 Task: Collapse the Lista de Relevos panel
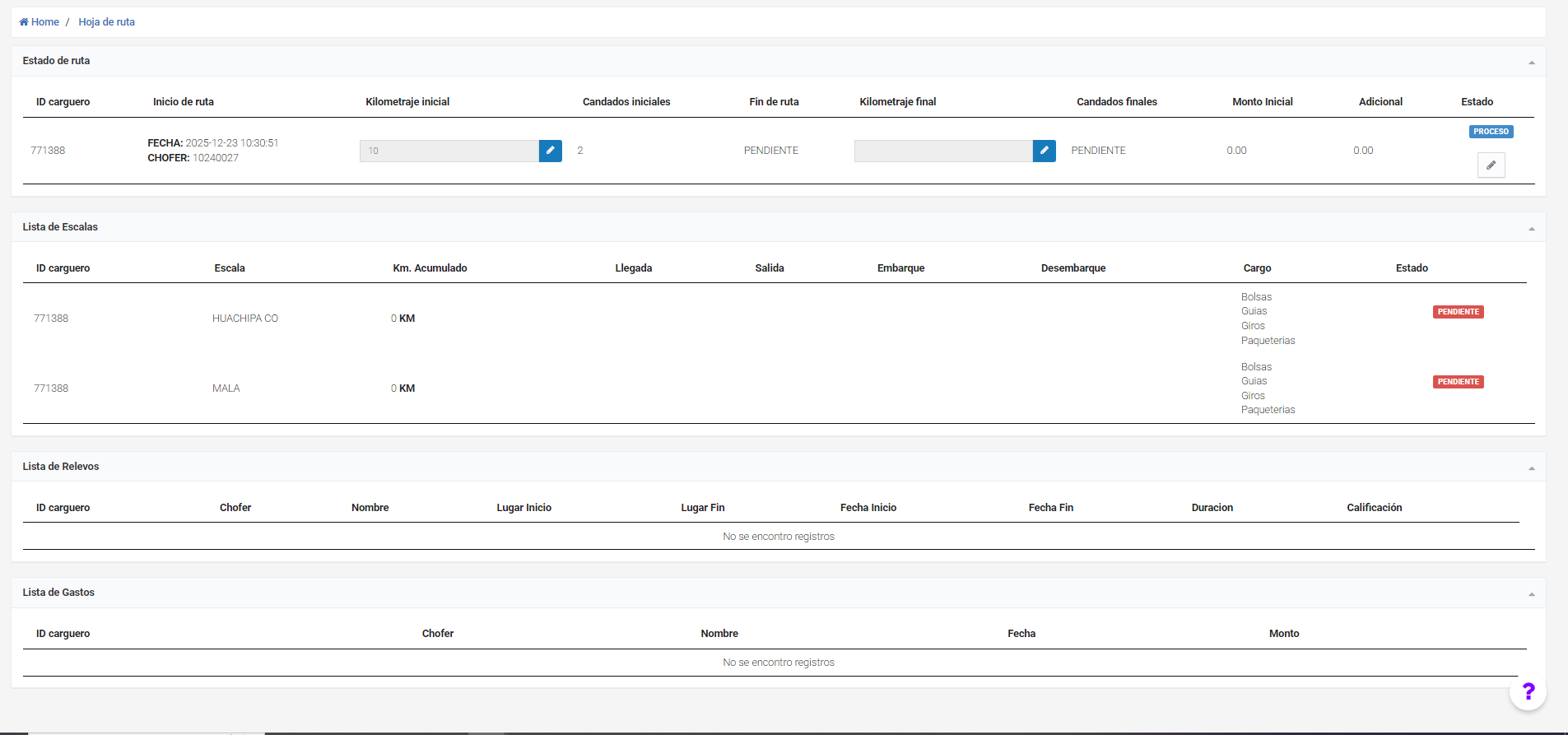1531,468
